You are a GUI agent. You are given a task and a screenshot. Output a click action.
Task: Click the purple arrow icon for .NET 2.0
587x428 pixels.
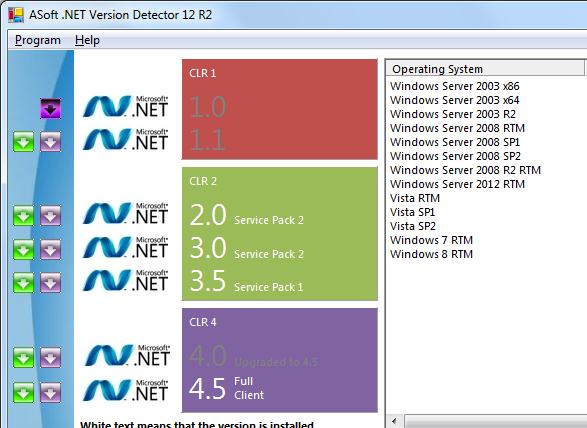(51, 216)
